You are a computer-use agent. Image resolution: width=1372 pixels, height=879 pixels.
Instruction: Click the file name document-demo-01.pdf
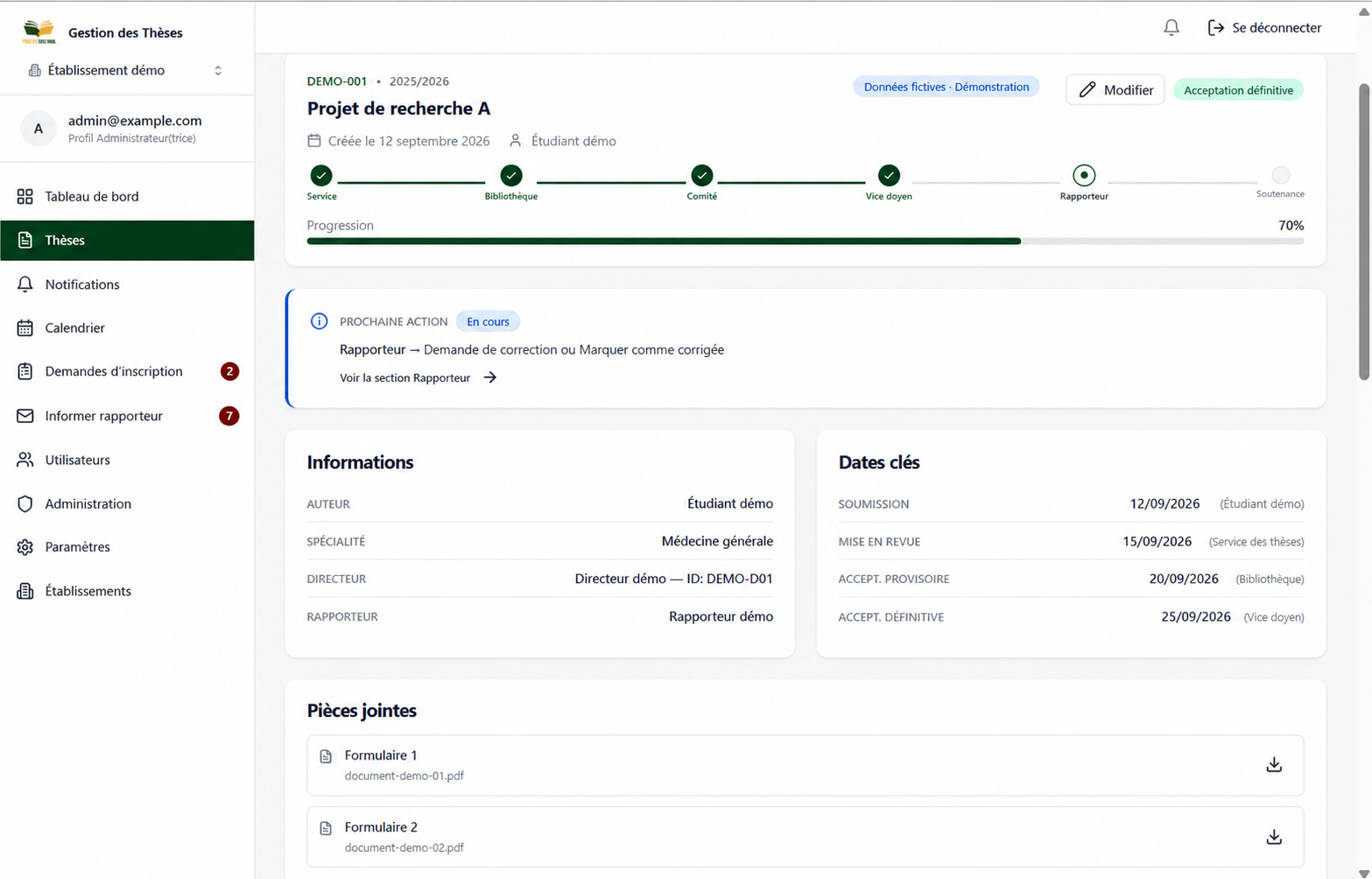click(405, 777)
